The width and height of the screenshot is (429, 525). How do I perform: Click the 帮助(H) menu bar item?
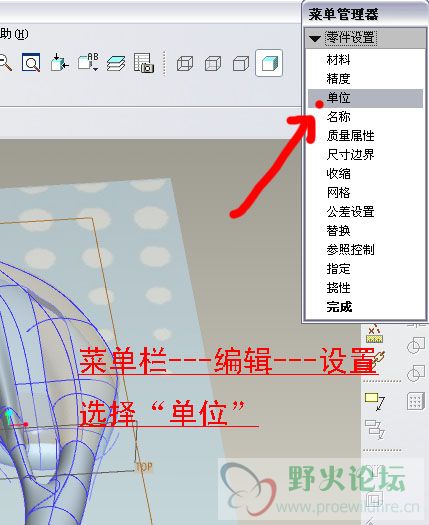click(x=14, y=34)
